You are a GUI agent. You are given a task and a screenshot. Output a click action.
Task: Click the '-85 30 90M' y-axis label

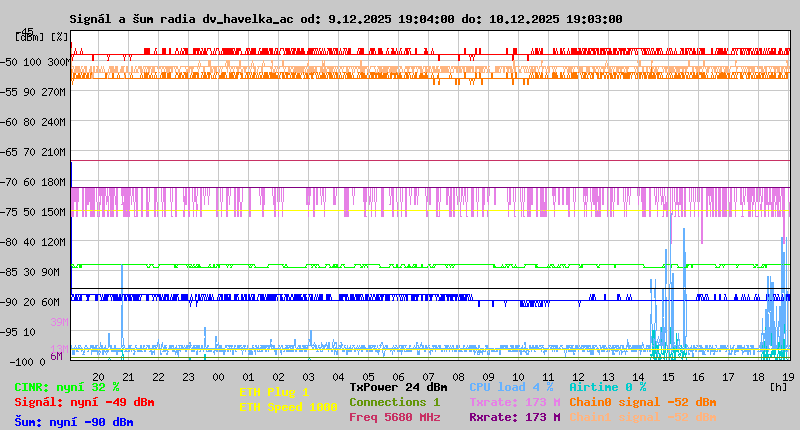click(30, 272)
